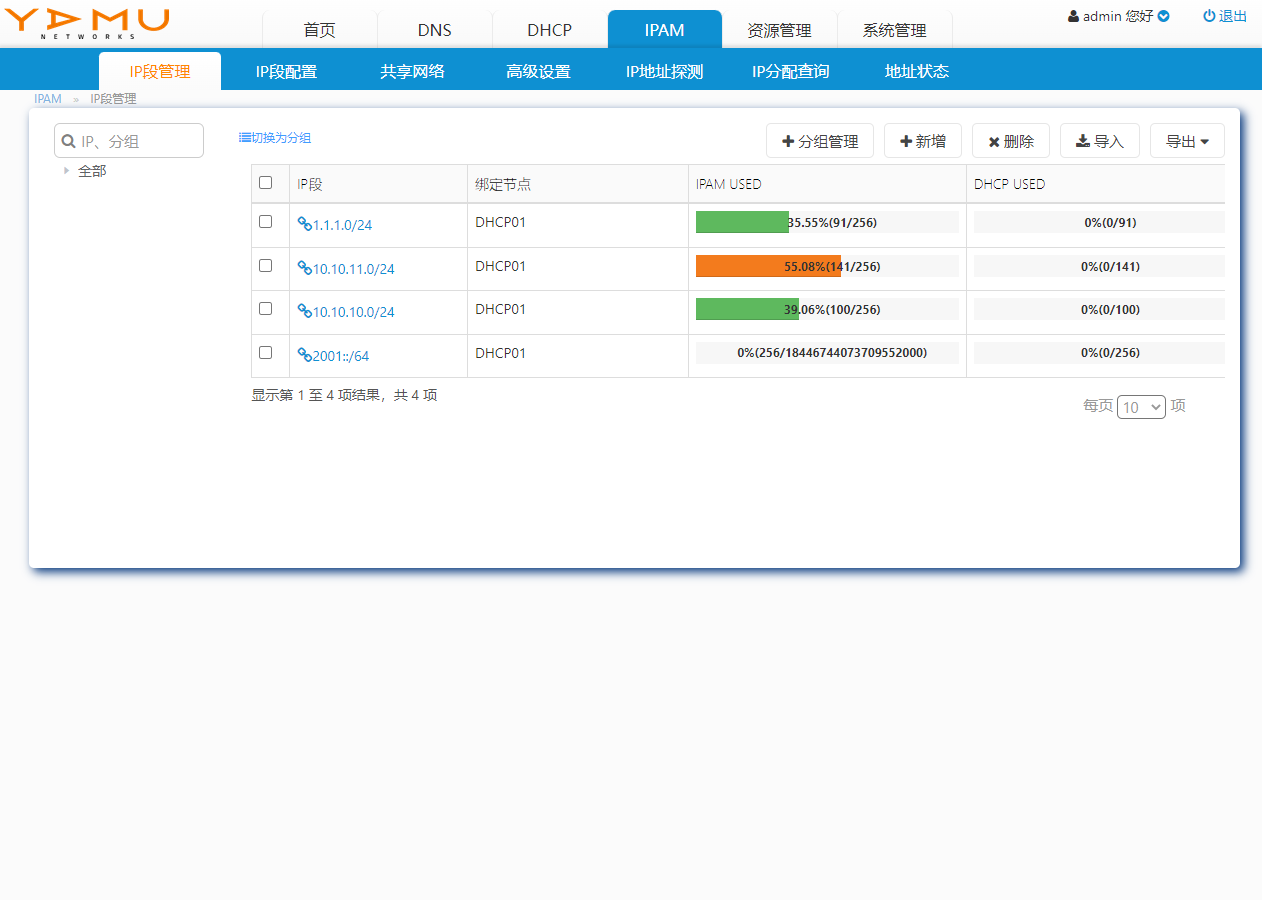Check the box for 2001::/64 row
The width and height of the screenshot is (1262, 900).
(x=265, y=353)
